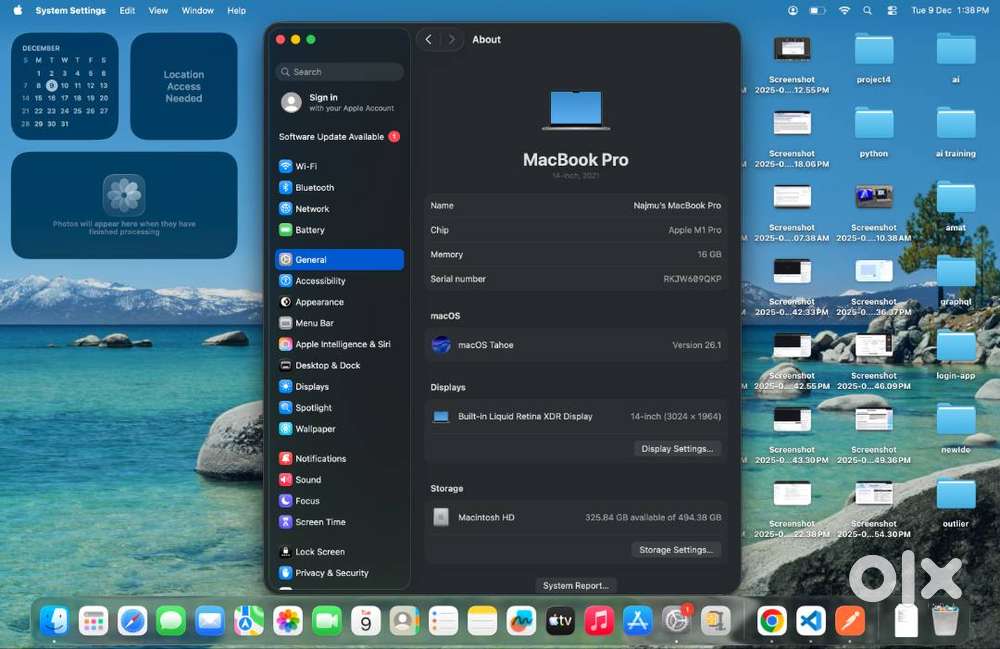Viewport: 1000px width, 649px height.
Task: Click the System Report button
Action: tap(577, 586)
